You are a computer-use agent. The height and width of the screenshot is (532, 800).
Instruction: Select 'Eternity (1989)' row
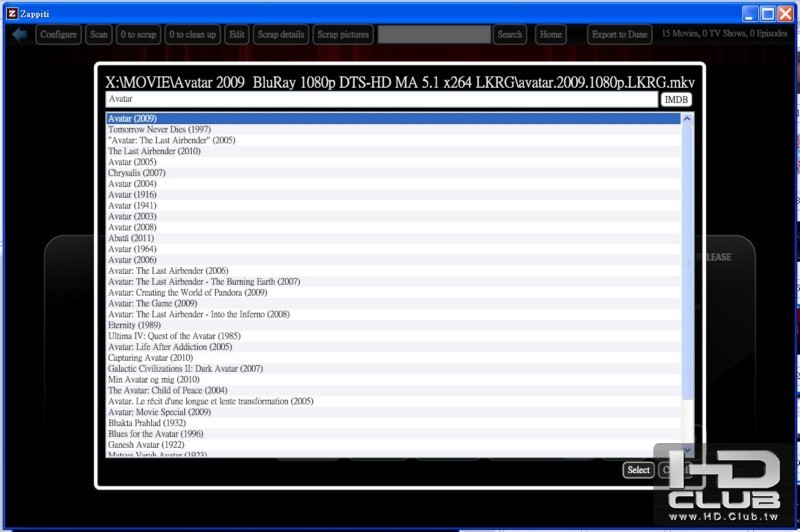point(393,325)
